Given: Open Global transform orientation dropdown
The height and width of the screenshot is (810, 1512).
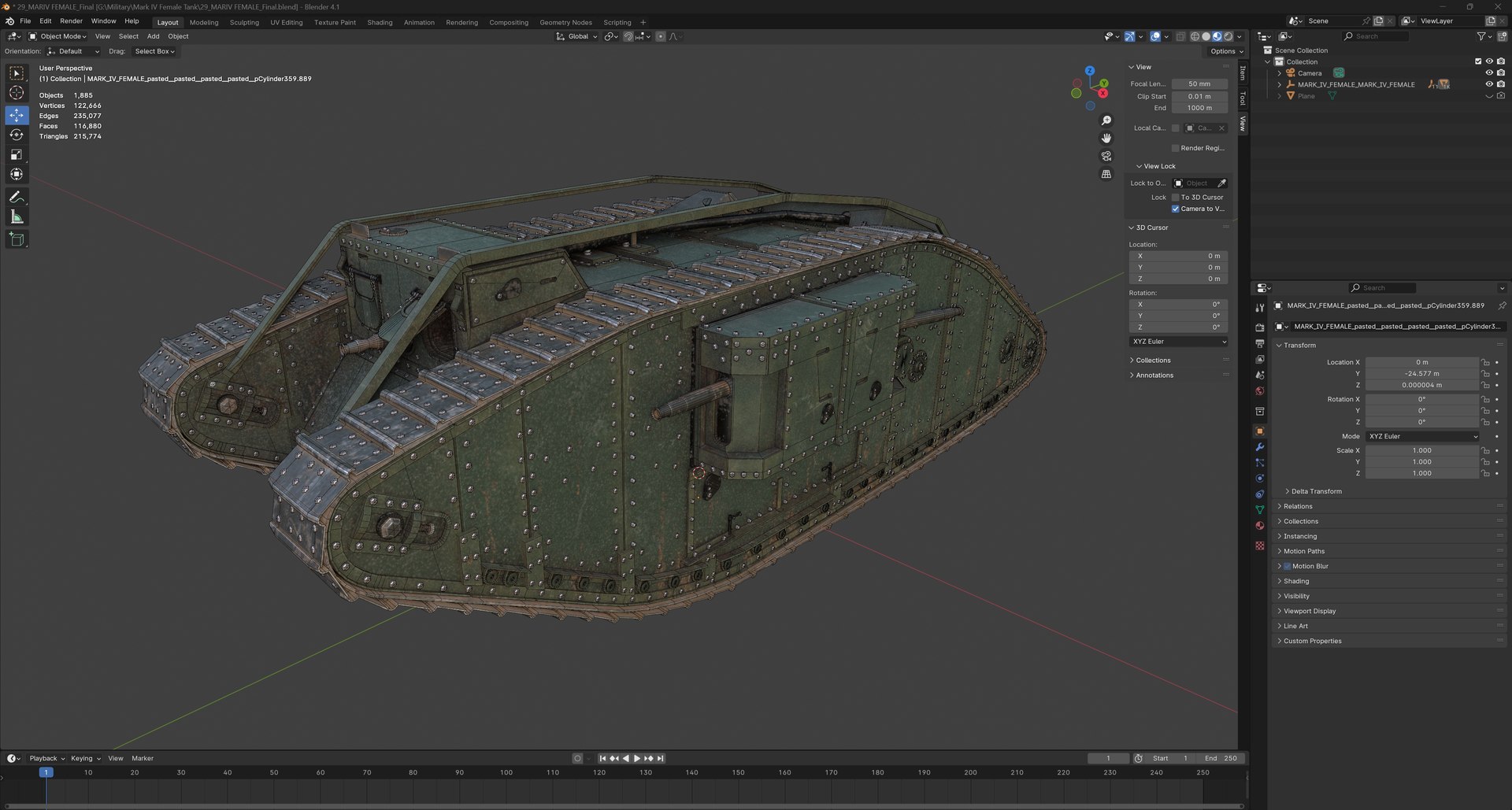Looking at the screenshot, I should click(576, 36).
